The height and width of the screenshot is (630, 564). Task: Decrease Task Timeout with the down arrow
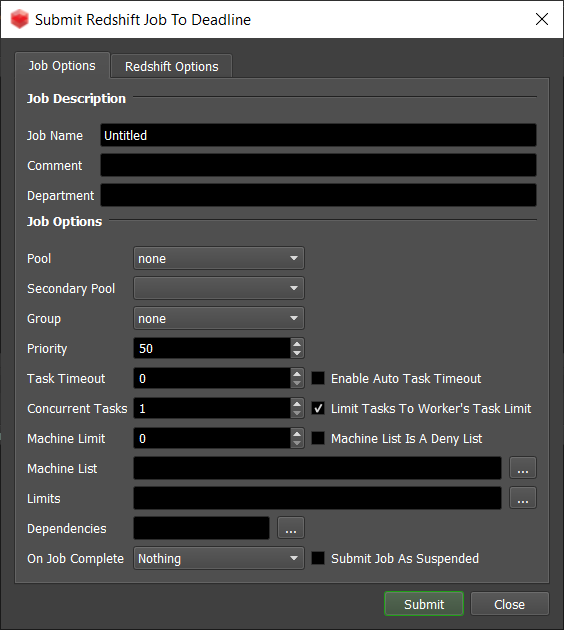(297, 383)
